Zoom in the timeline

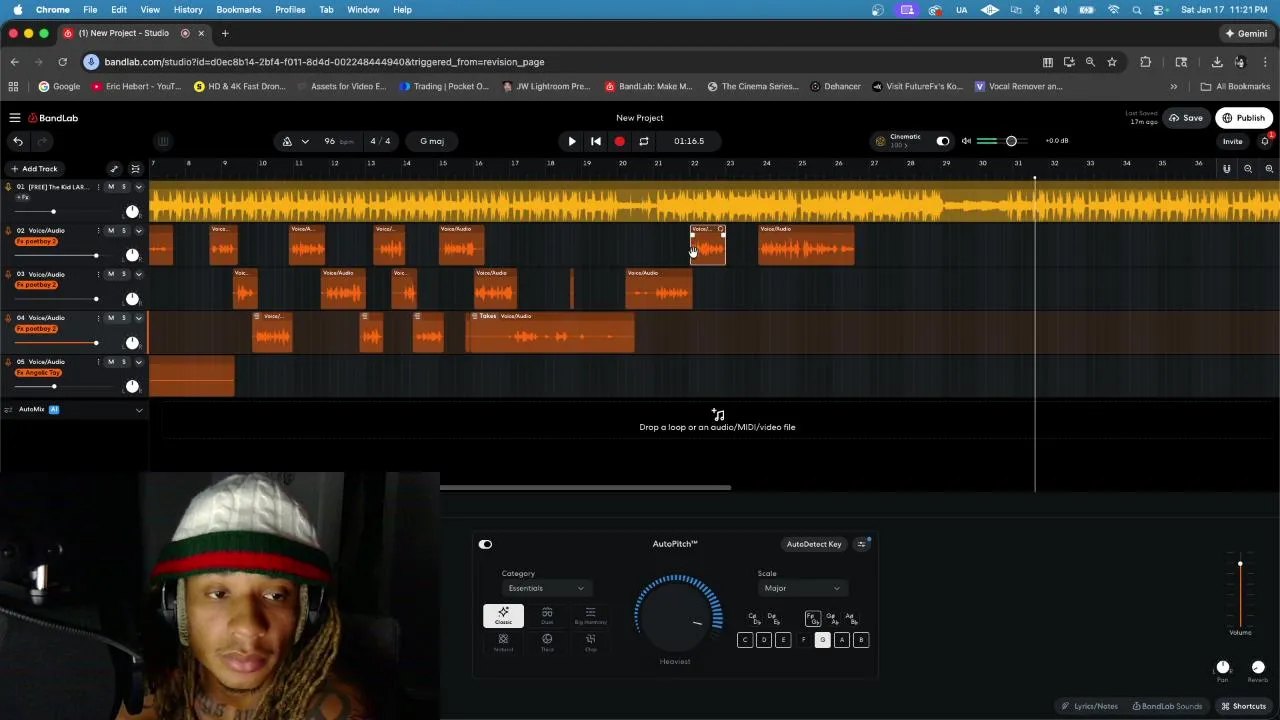tap(1269, 169)
